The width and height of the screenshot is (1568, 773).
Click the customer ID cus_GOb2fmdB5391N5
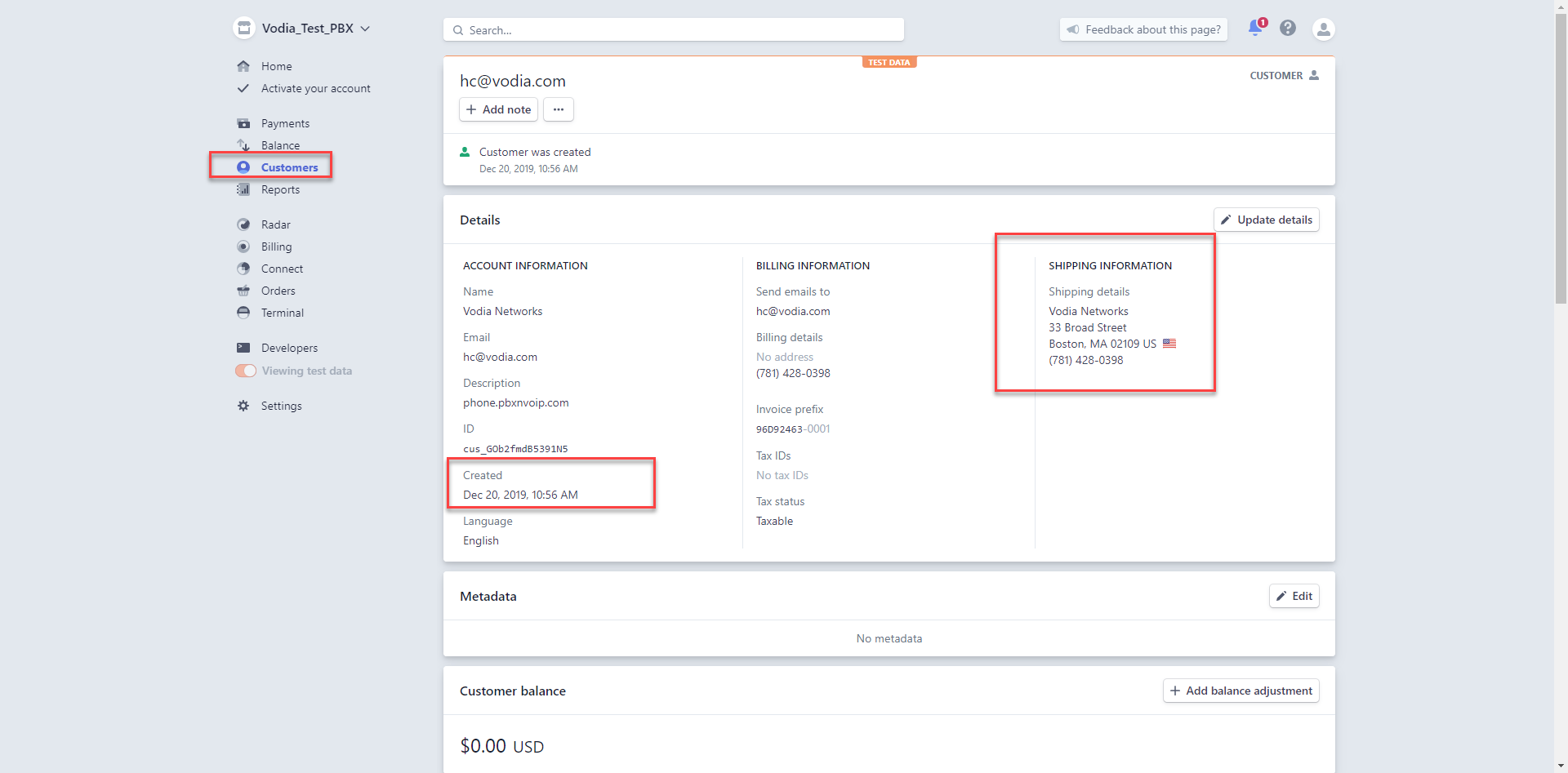(x=515, y=449)
